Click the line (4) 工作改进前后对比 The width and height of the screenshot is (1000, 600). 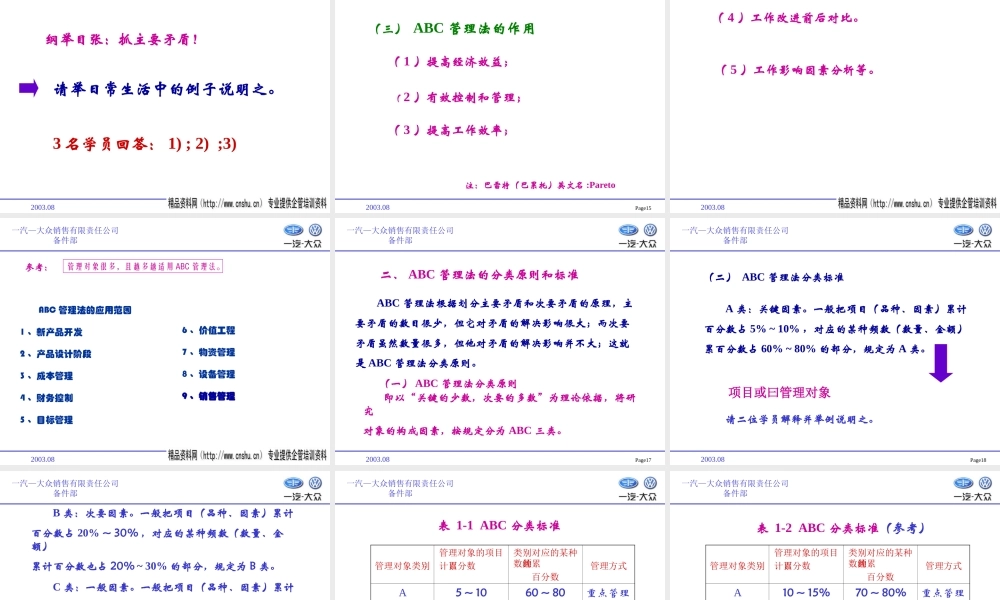click(788, 18)
